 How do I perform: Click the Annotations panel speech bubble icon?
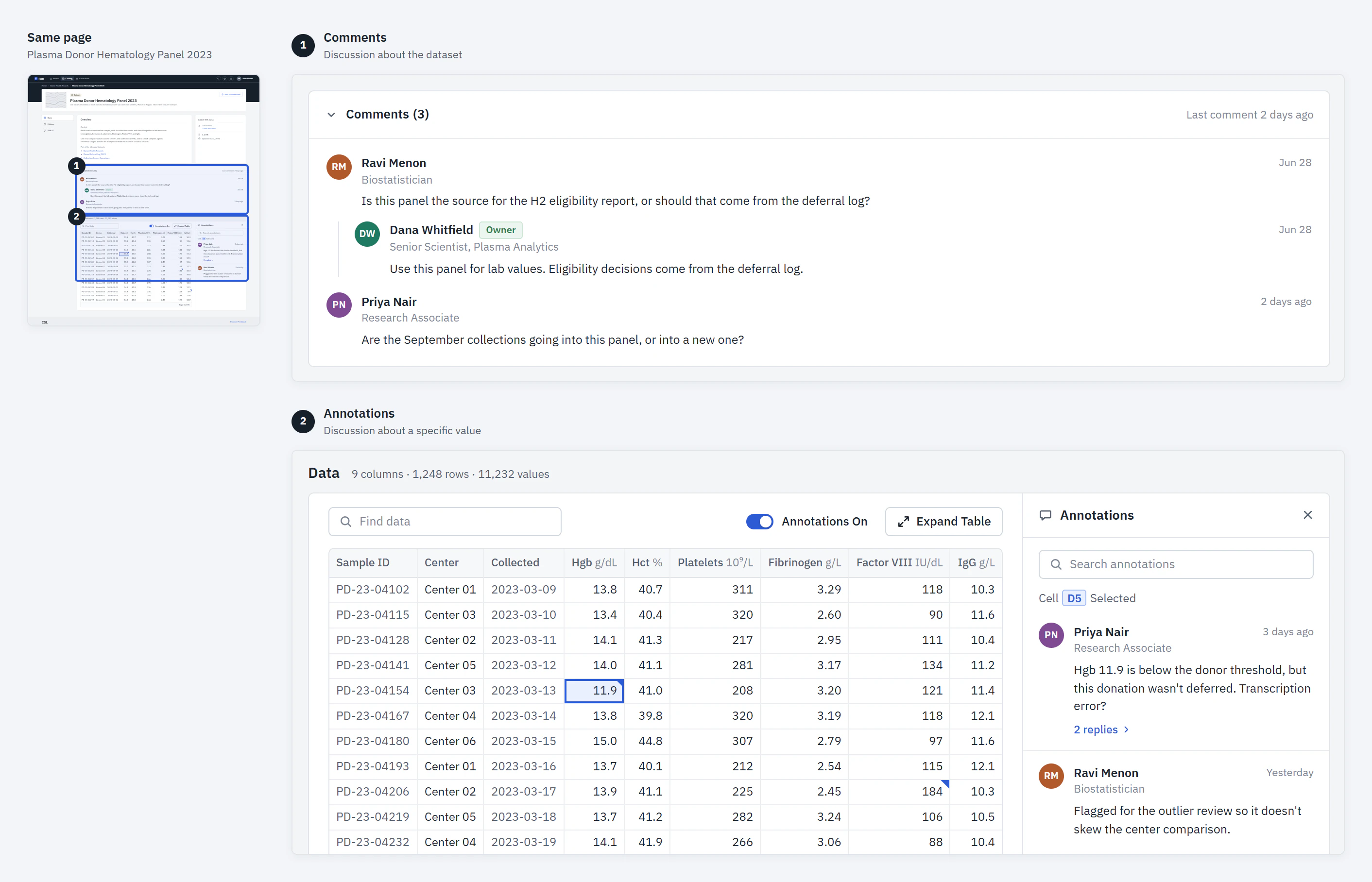pos(1046,515)
